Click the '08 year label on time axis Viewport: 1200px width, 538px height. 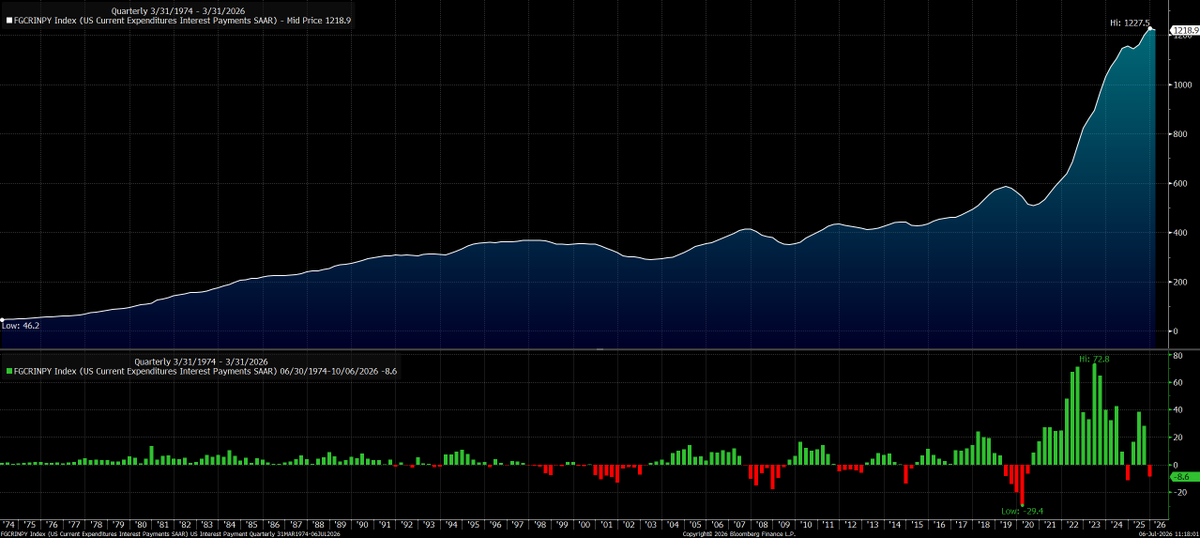762,524
